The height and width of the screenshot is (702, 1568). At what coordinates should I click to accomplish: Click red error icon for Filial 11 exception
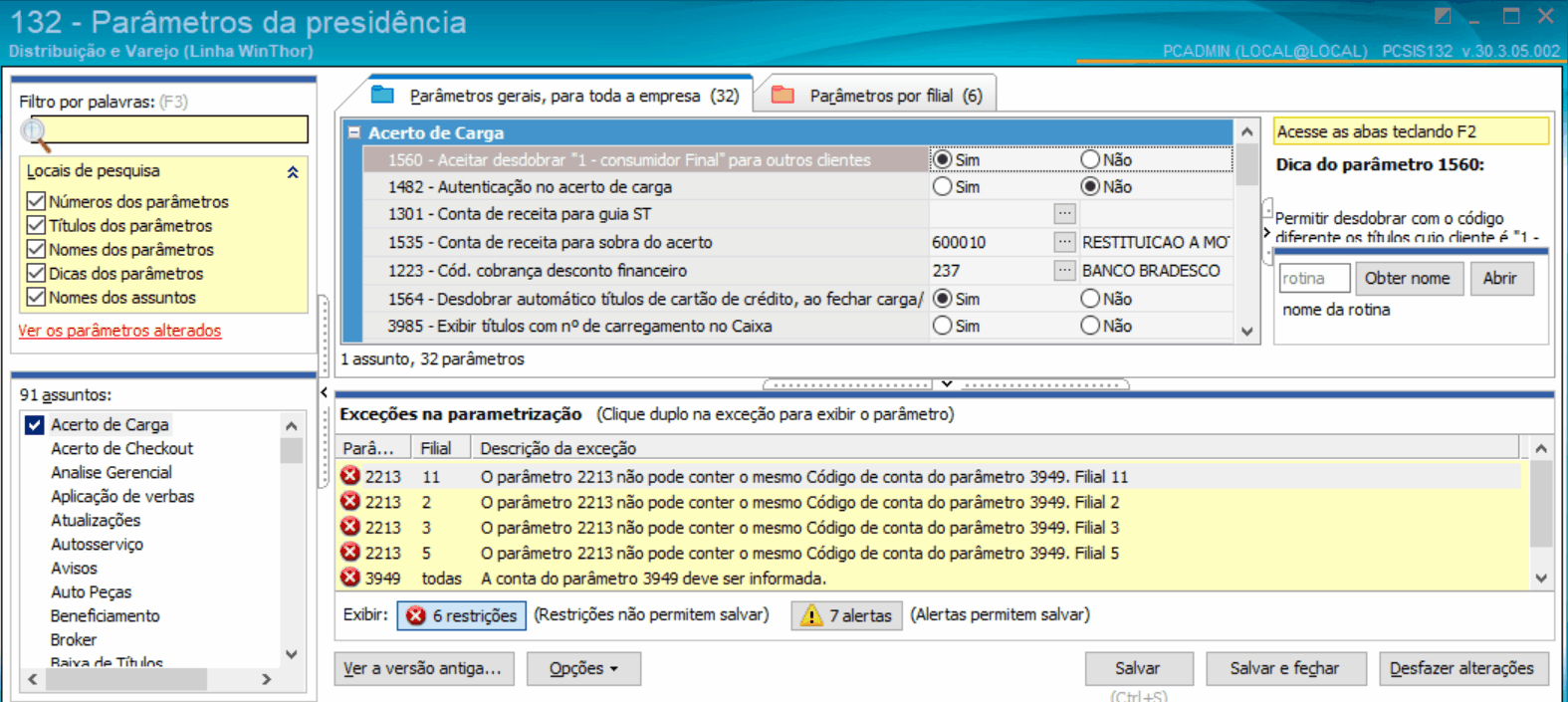(x=350, y=476)
